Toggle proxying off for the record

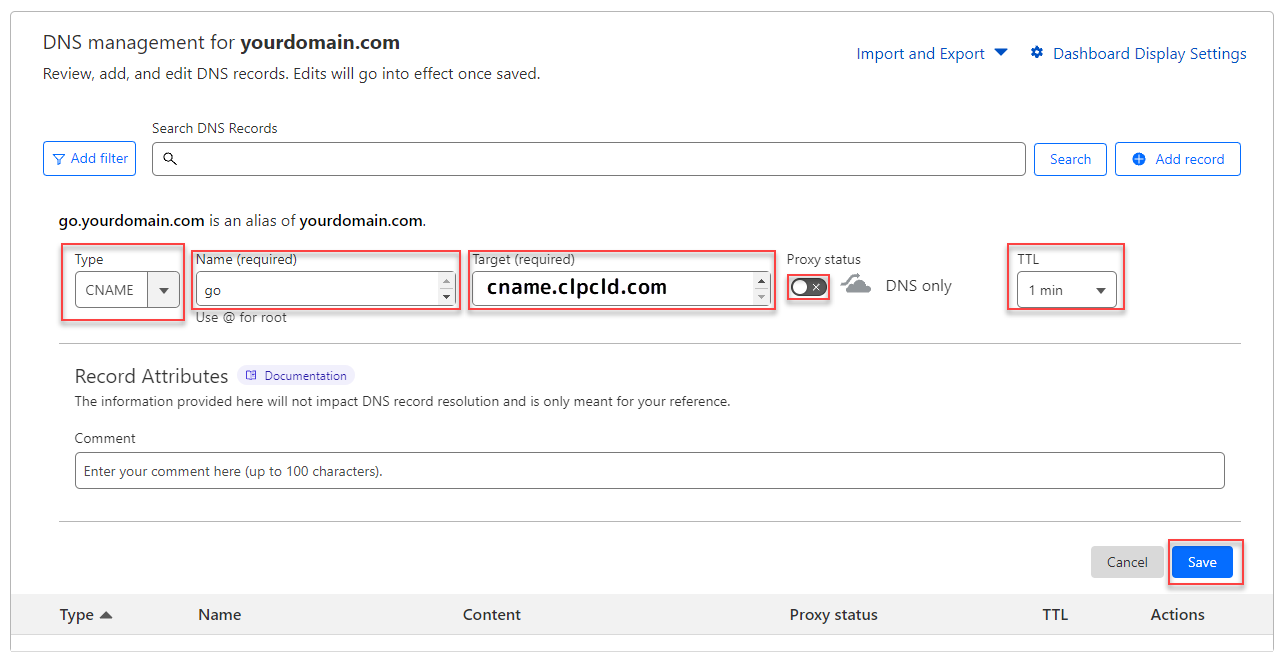click(x=808, y=286)
